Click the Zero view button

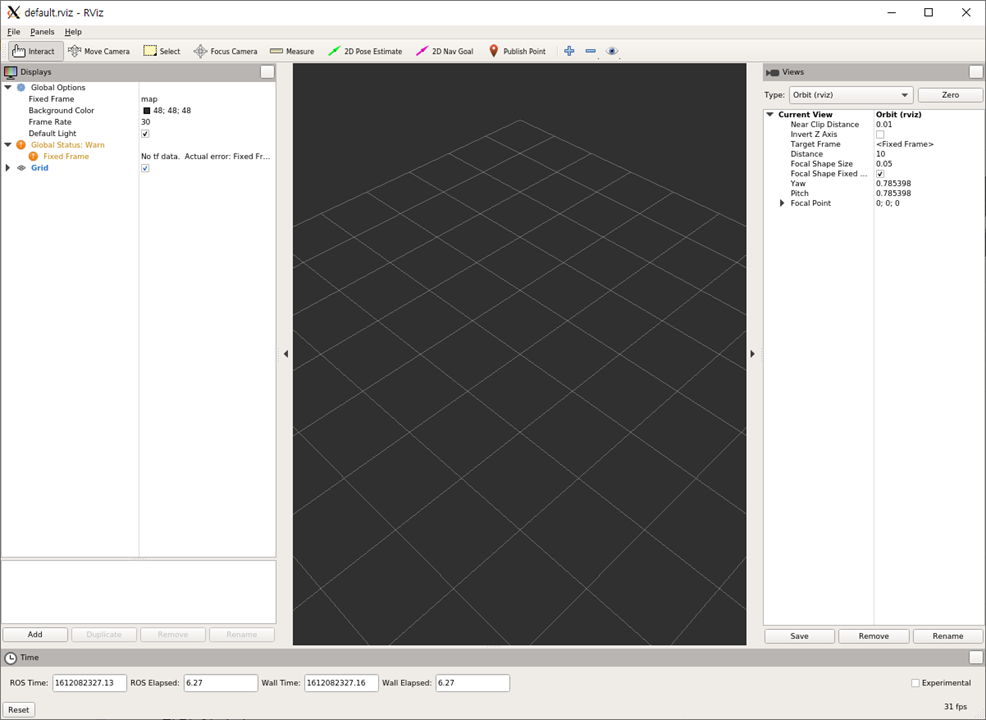pyautogui.click(x=950, y=95)
